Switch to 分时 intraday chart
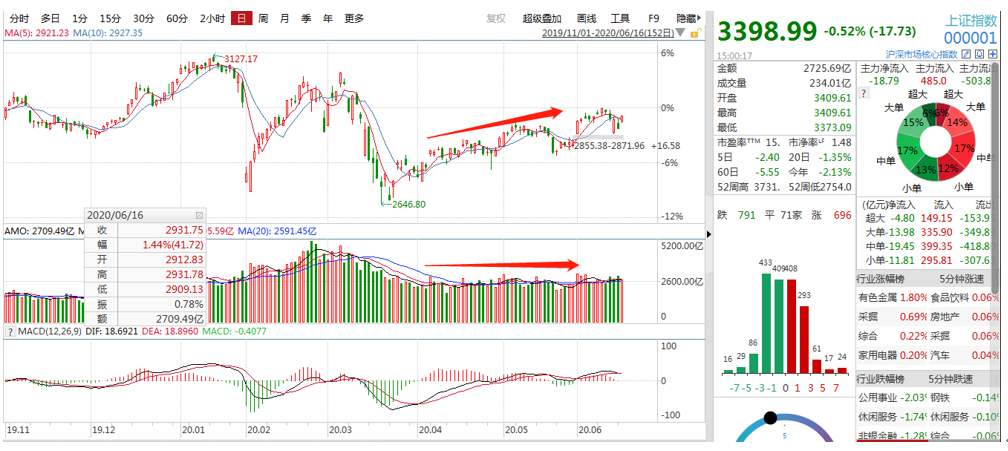The height and width of the screenshot is (451, 1008). click(19, 18)
